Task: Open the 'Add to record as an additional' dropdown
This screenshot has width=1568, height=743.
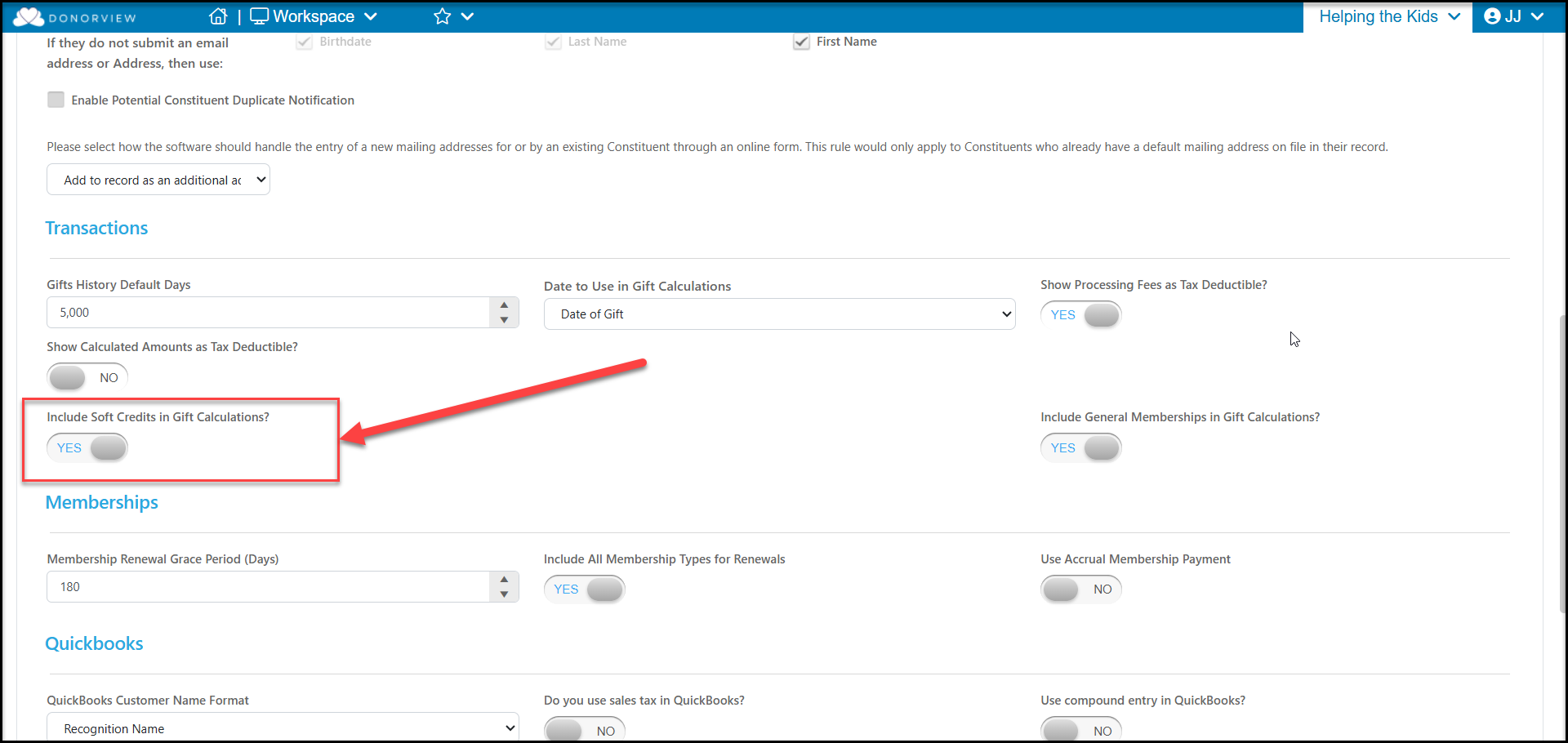Action: point(158,180)
